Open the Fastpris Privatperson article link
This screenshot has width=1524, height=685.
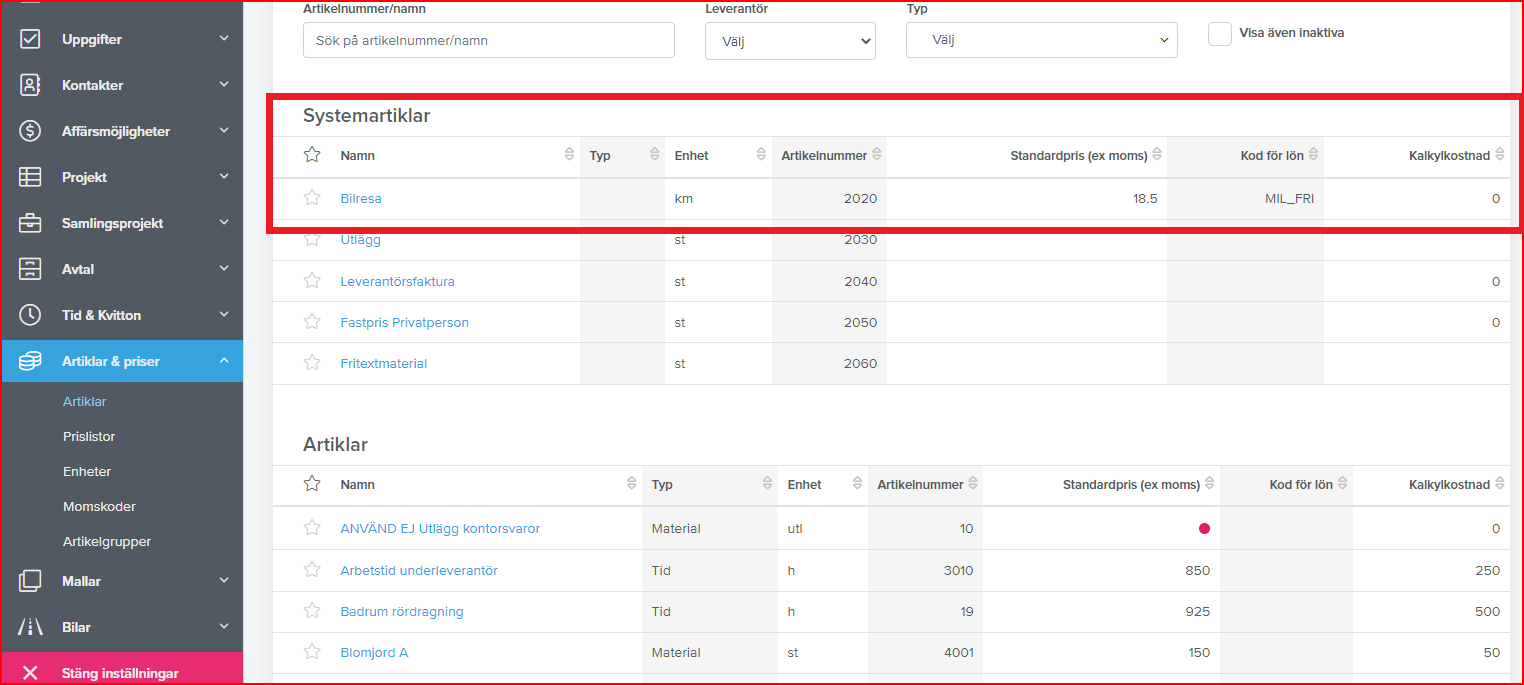coord(404,322)
